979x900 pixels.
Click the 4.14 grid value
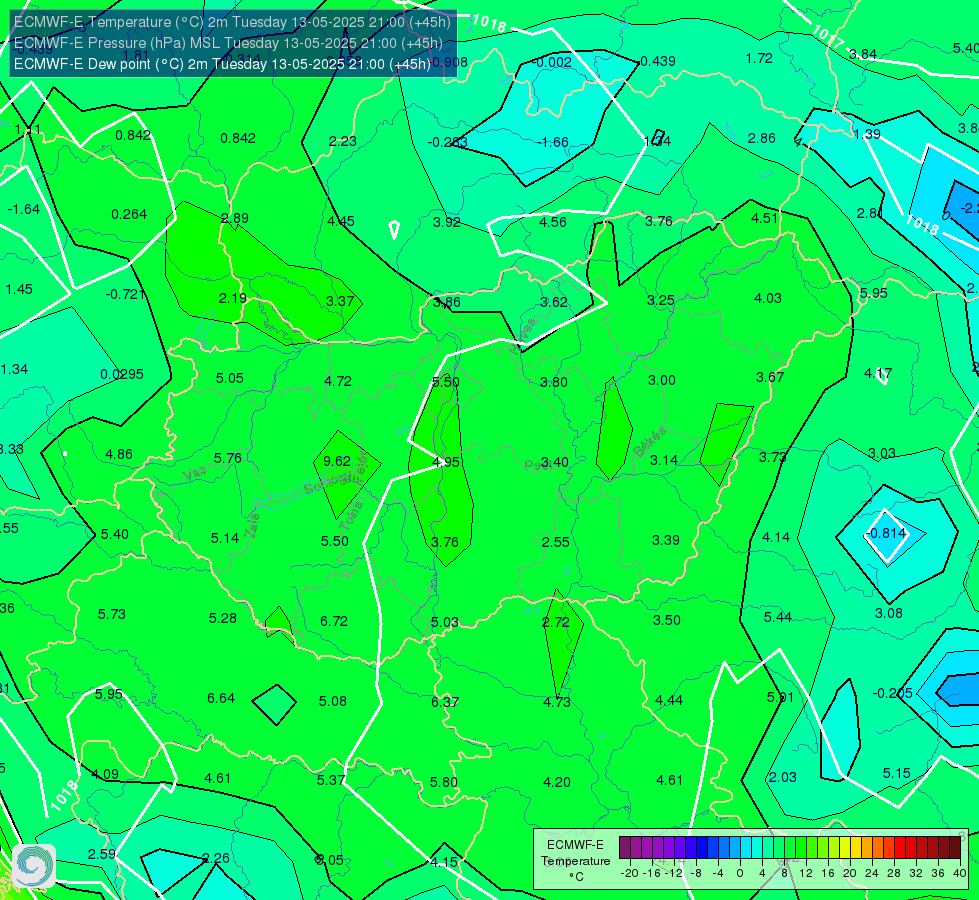click(x=775, y=537)
